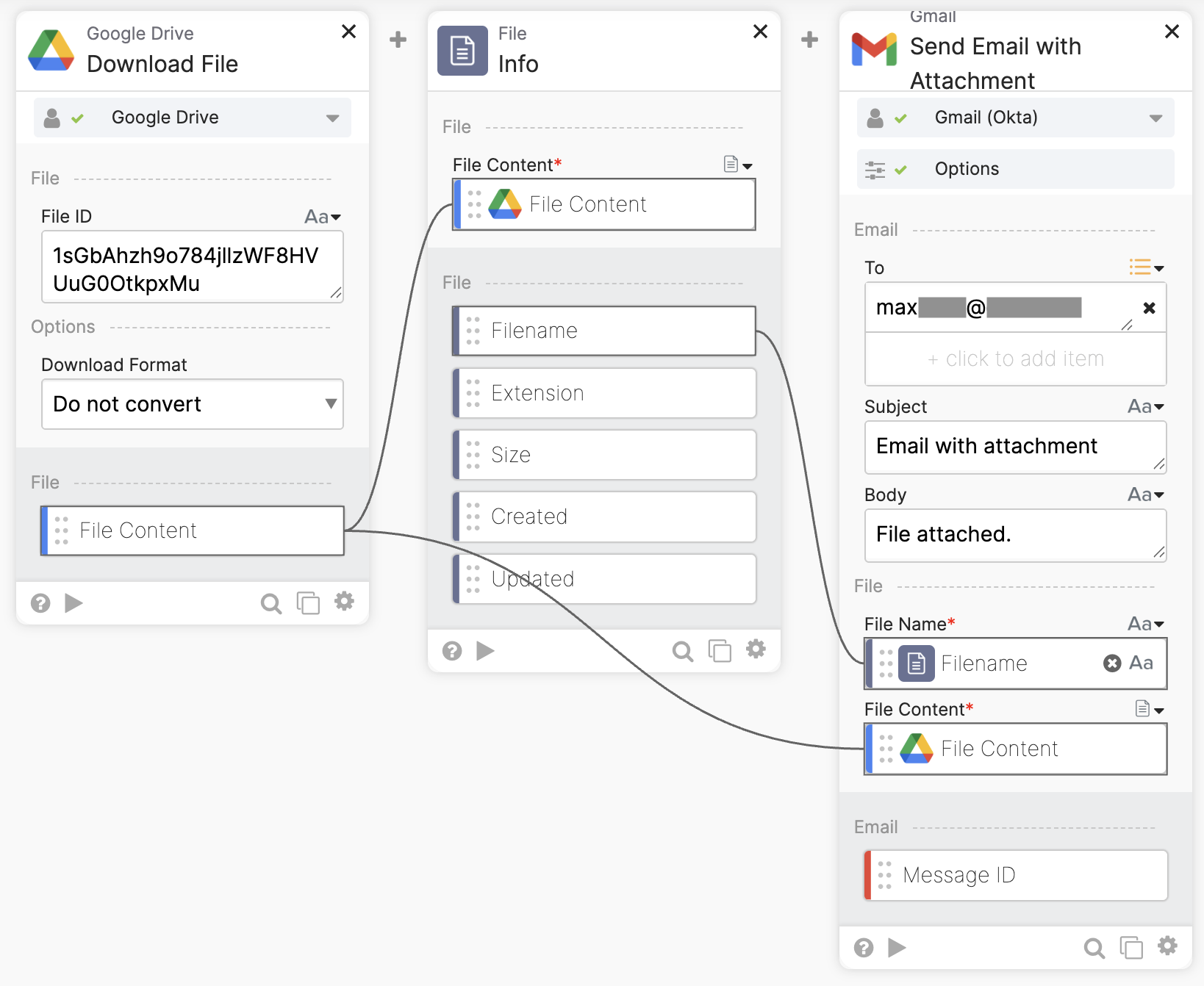Clear the Filename mapping in File Name field
The image size is (1204, 986).
(x=1112, y=663)
